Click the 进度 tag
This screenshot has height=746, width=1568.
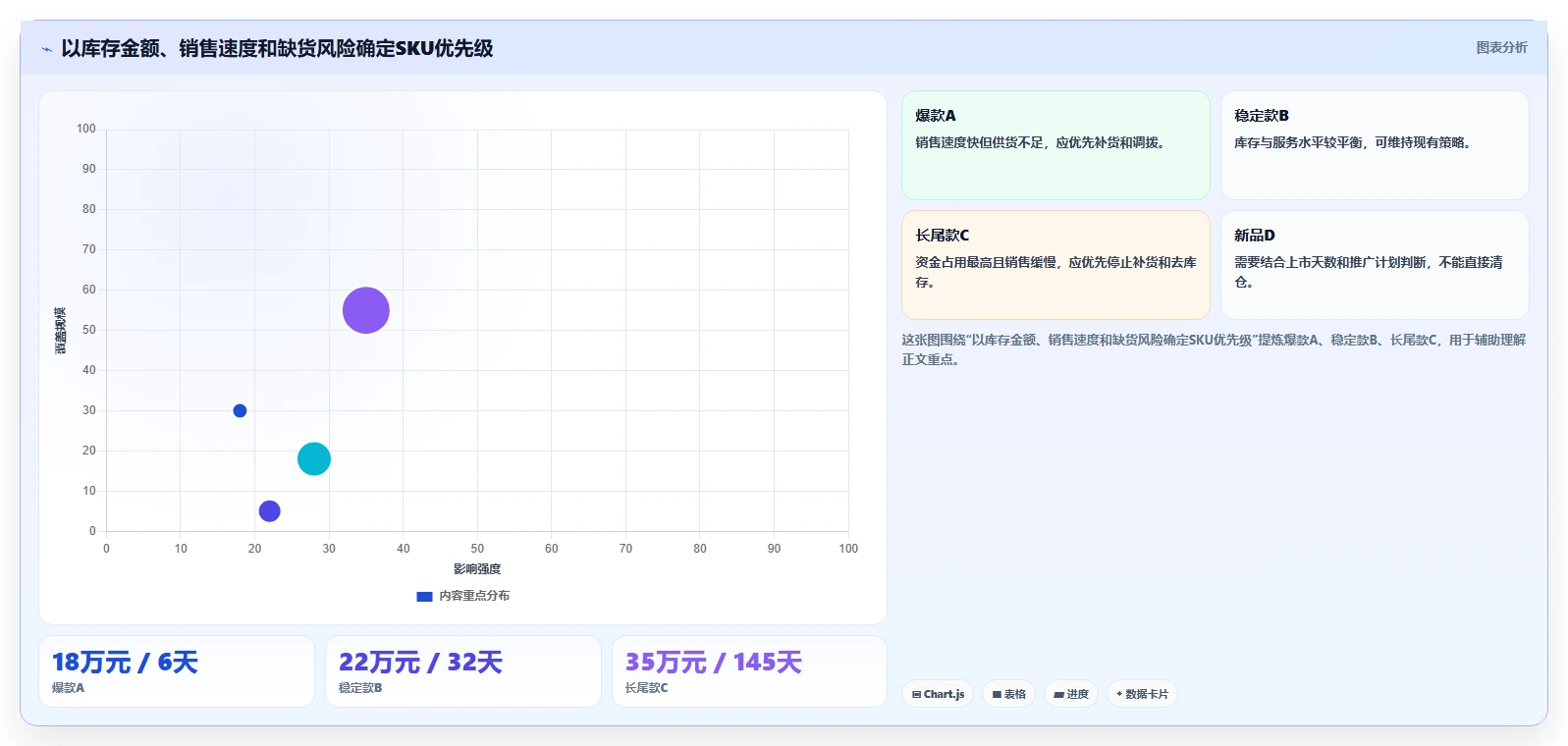(x=1071, y=694)
